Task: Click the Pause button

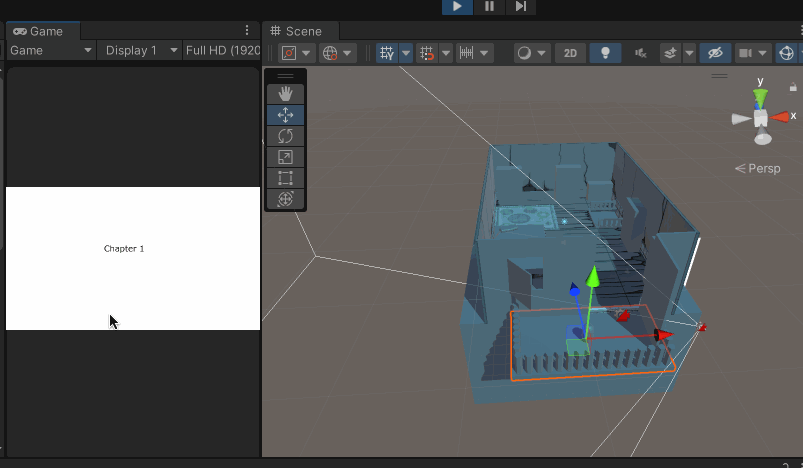Action: 489,6
